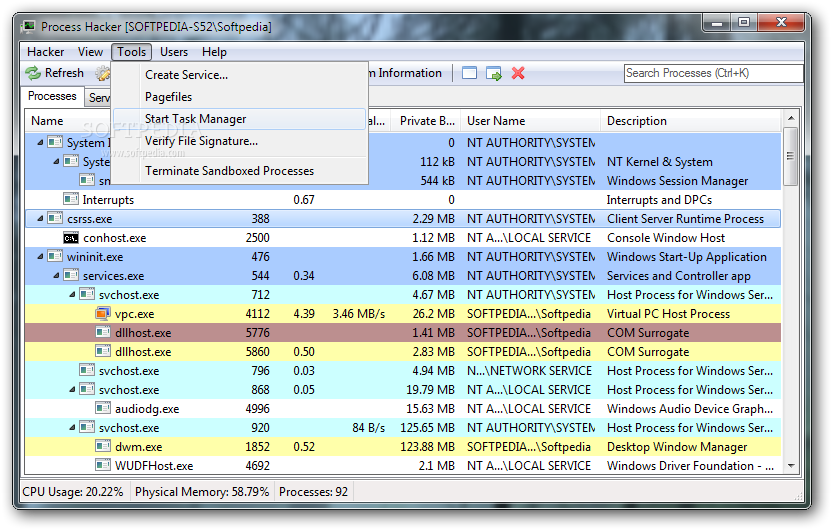Click the audiodg.exe process icon
The width and height of the screenshot is (832, 530).
coord(103,409)
